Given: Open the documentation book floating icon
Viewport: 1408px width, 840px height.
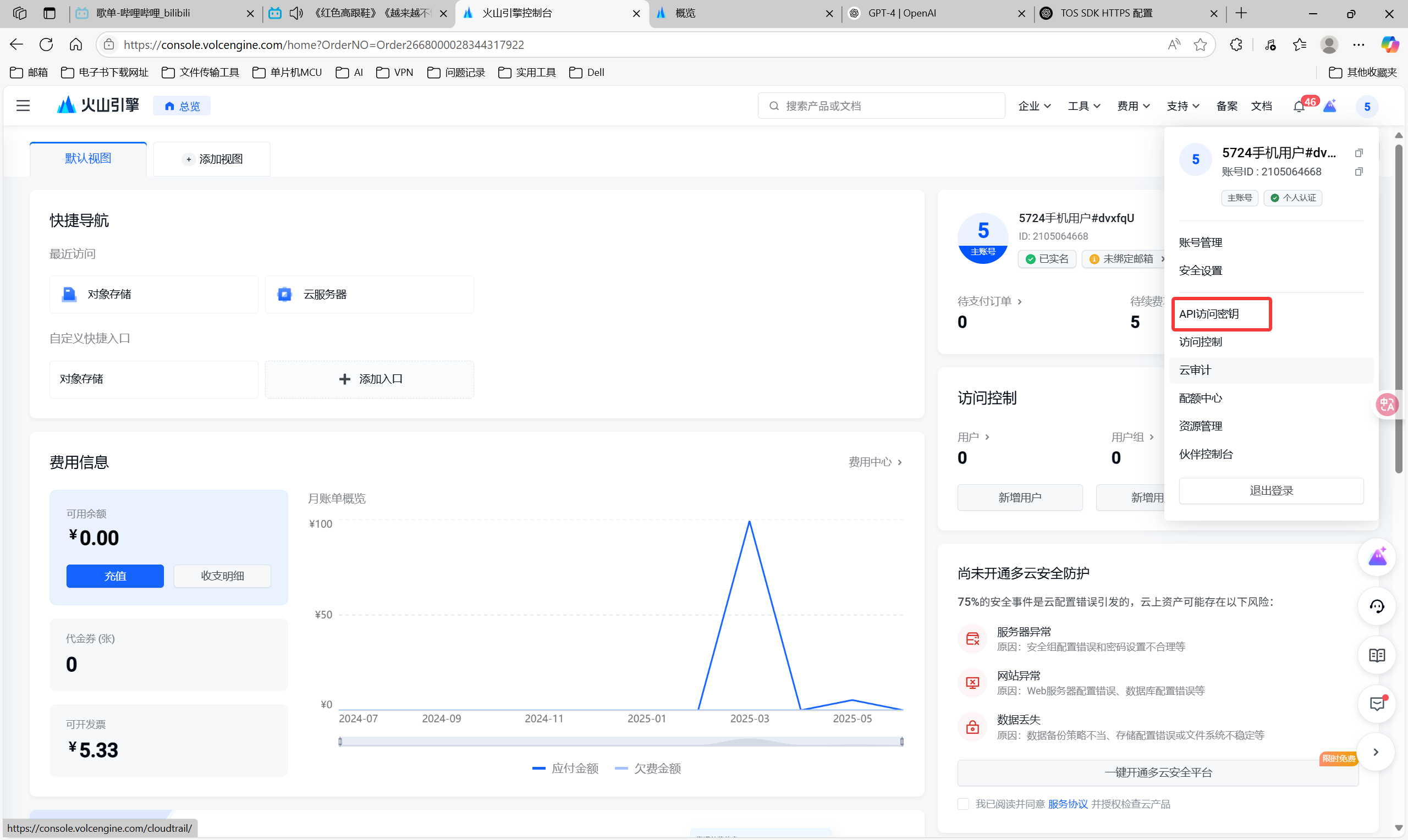Looking at the screenshot, I should coord(1376,655).
